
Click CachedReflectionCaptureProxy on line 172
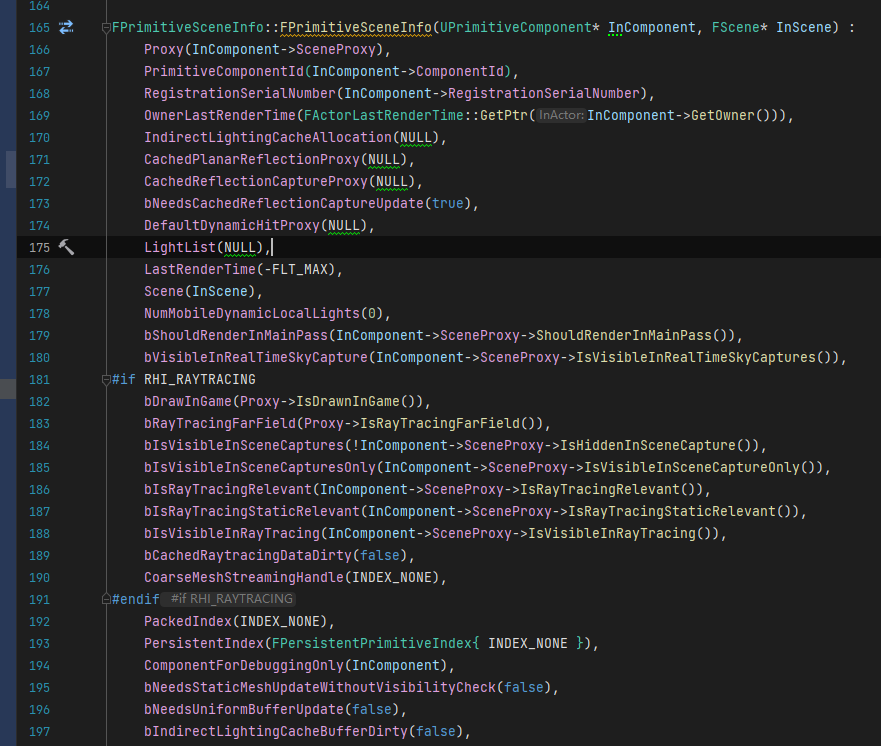click(x=256, y=181)
